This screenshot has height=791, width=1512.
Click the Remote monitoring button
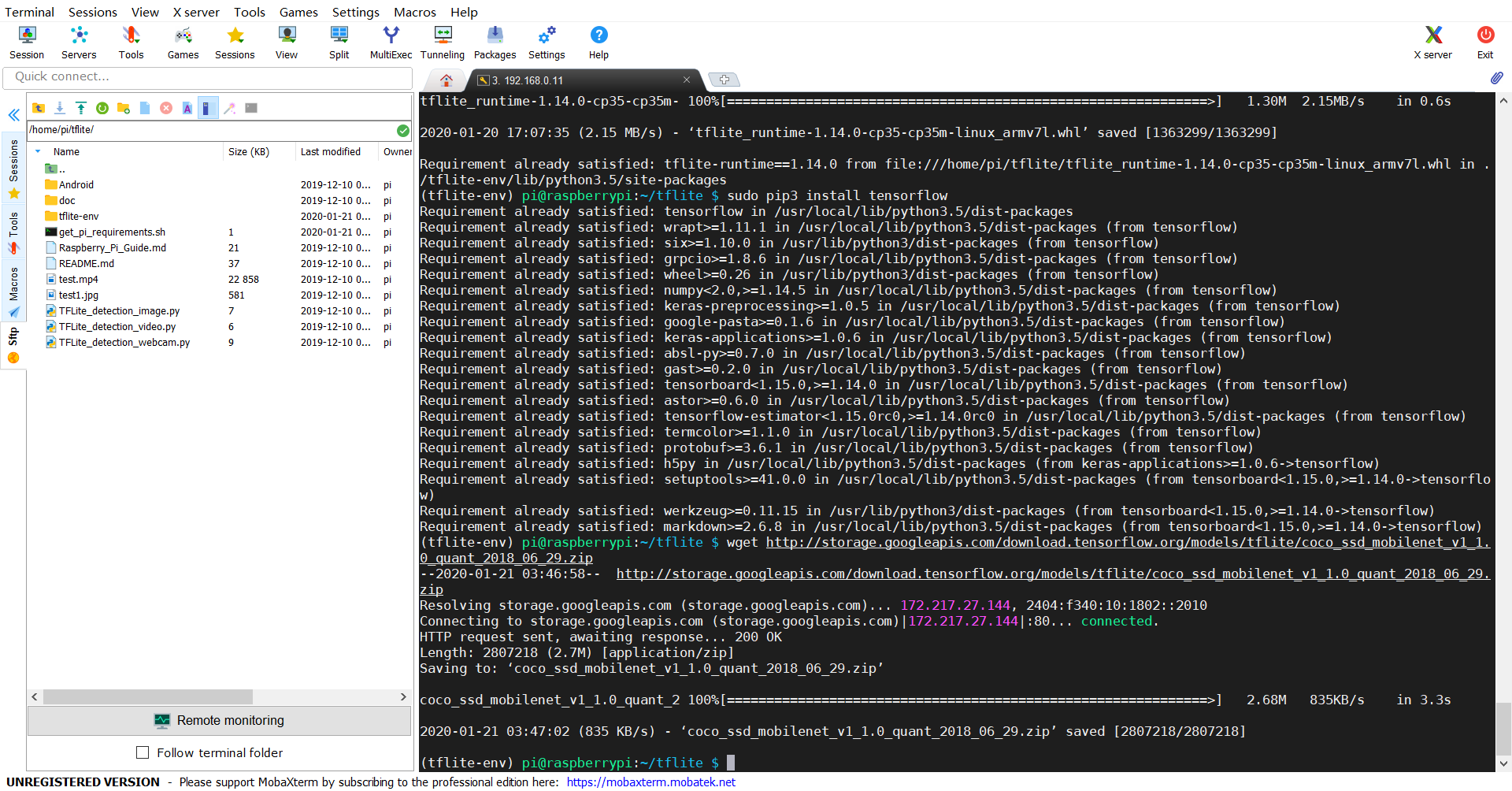click(x=219, y=720)
